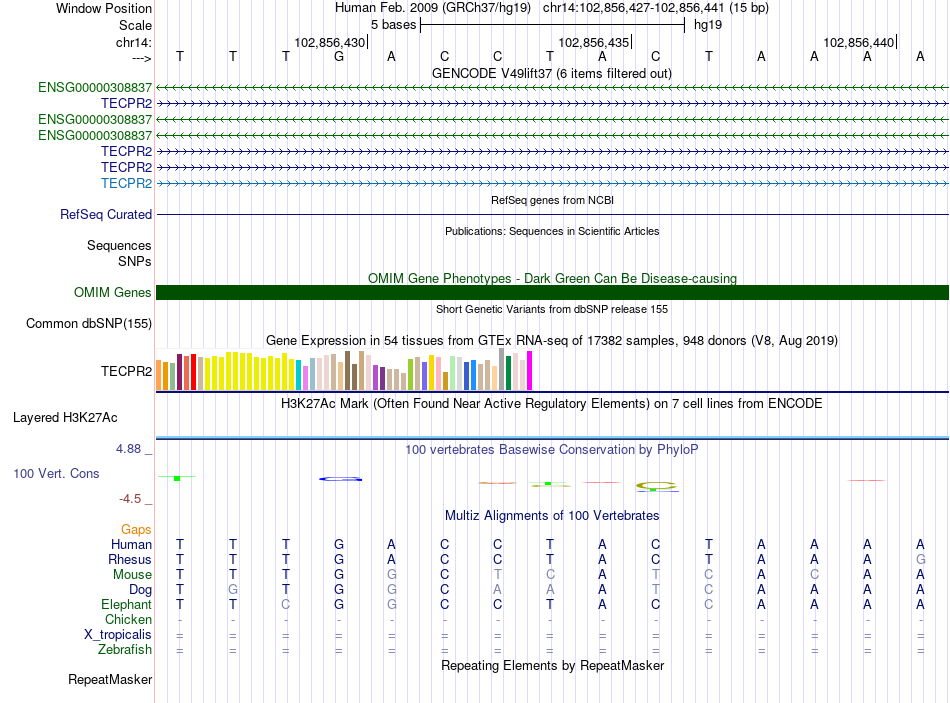Screen dimensions: 950x703
Task: Open the OMIM Gene Phenotypes track title
Action: click(x=552, y=278)
